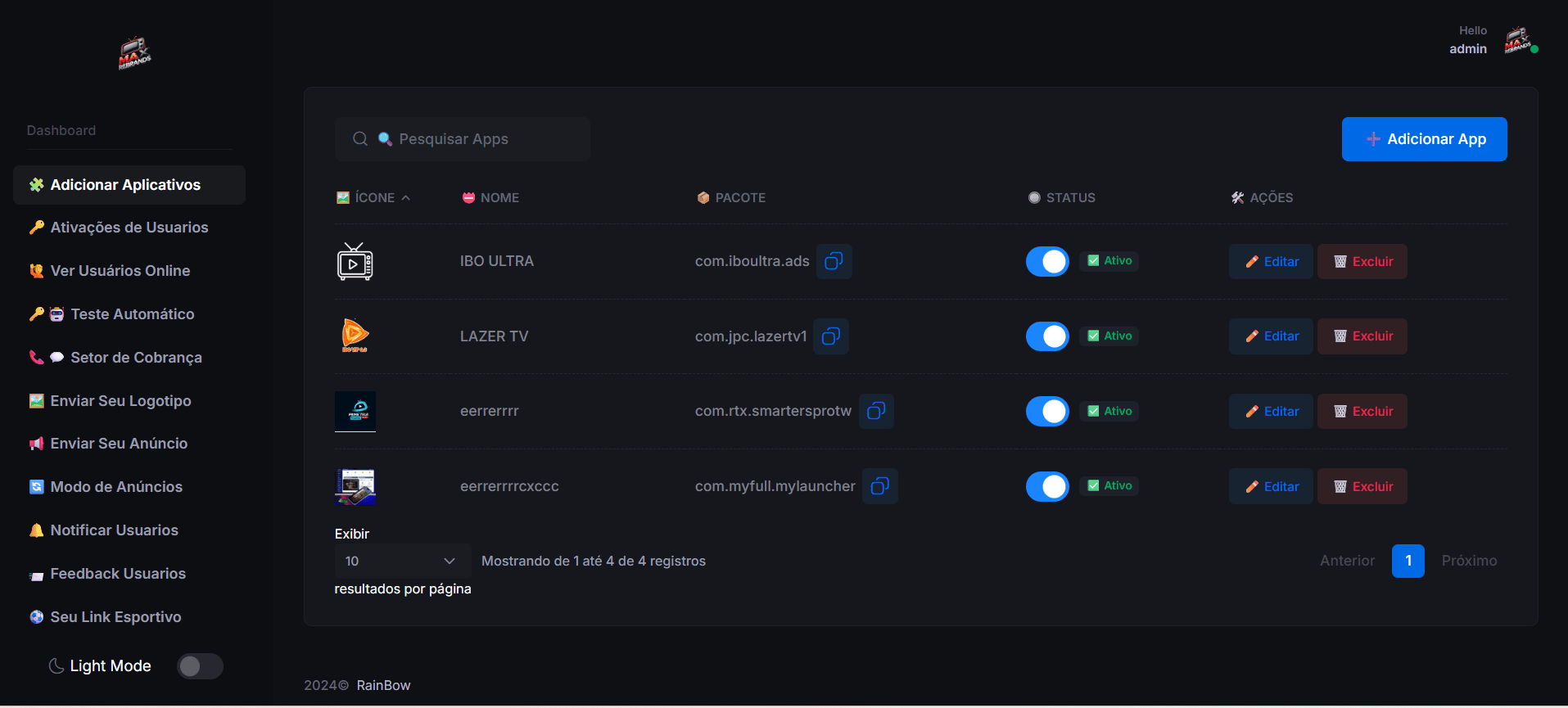The height and width of the screenshot is (708, 1568).
Task: Click the LAZER TV app icon
Action: pos(355,336)
